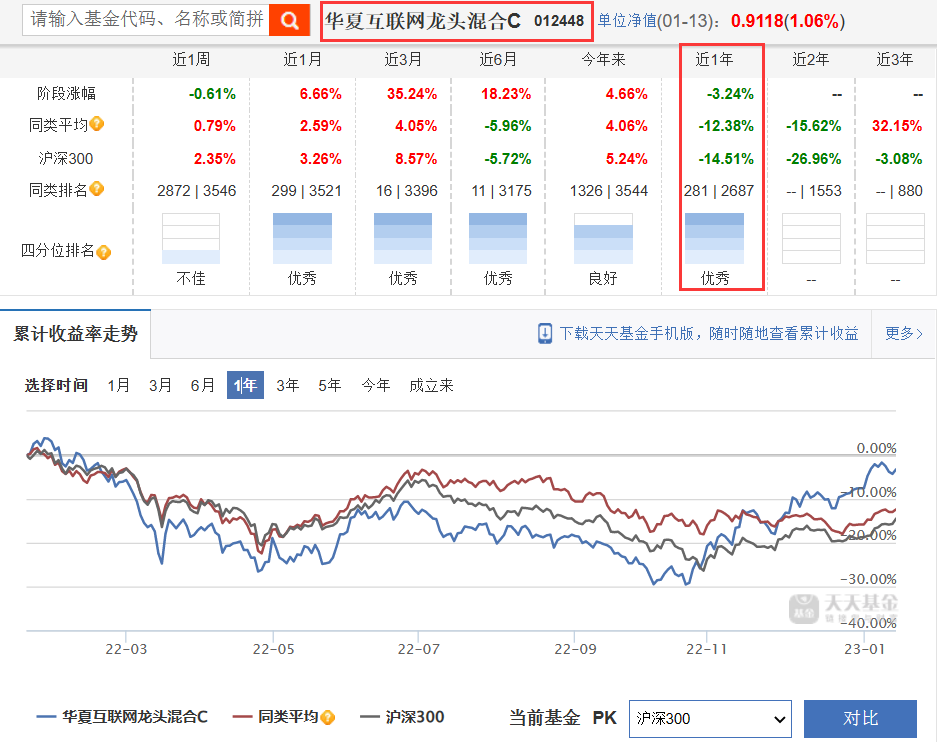937x742 pixels.
Task: Click the 近1年 quartile ranking bar
Action: coord(714,238)
